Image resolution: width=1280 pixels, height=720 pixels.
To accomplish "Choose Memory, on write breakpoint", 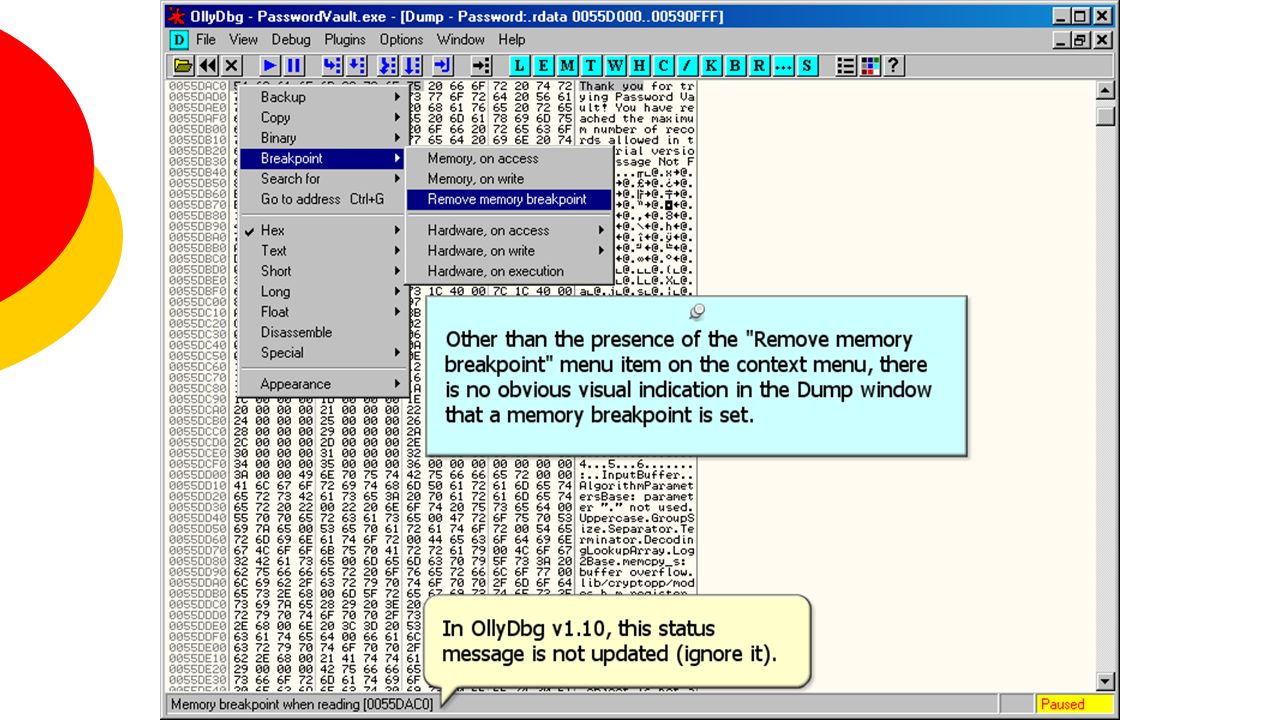I will tap(509, 179).
